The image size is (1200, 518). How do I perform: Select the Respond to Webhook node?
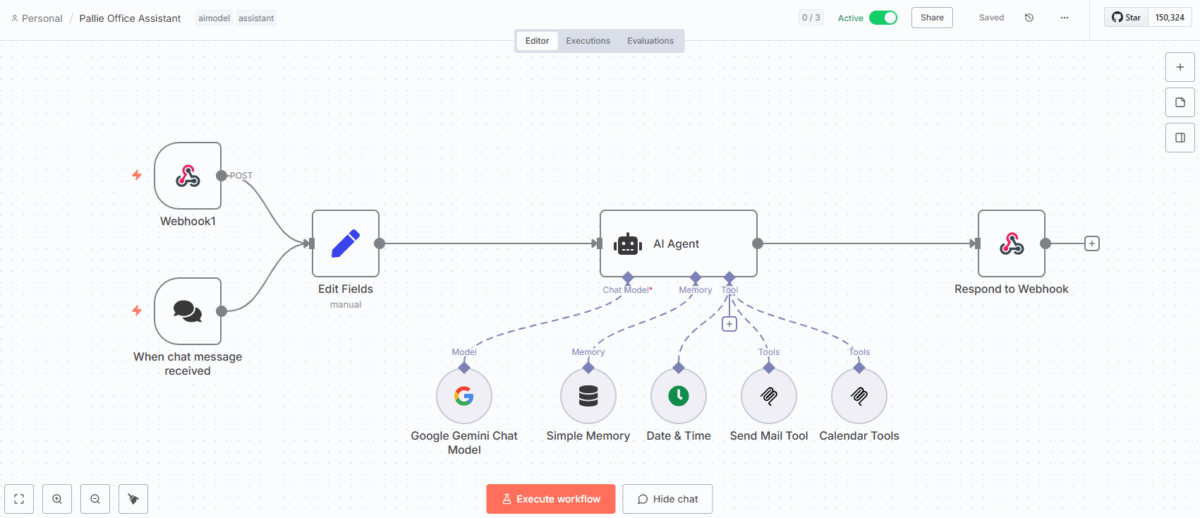pos(1011,243)
